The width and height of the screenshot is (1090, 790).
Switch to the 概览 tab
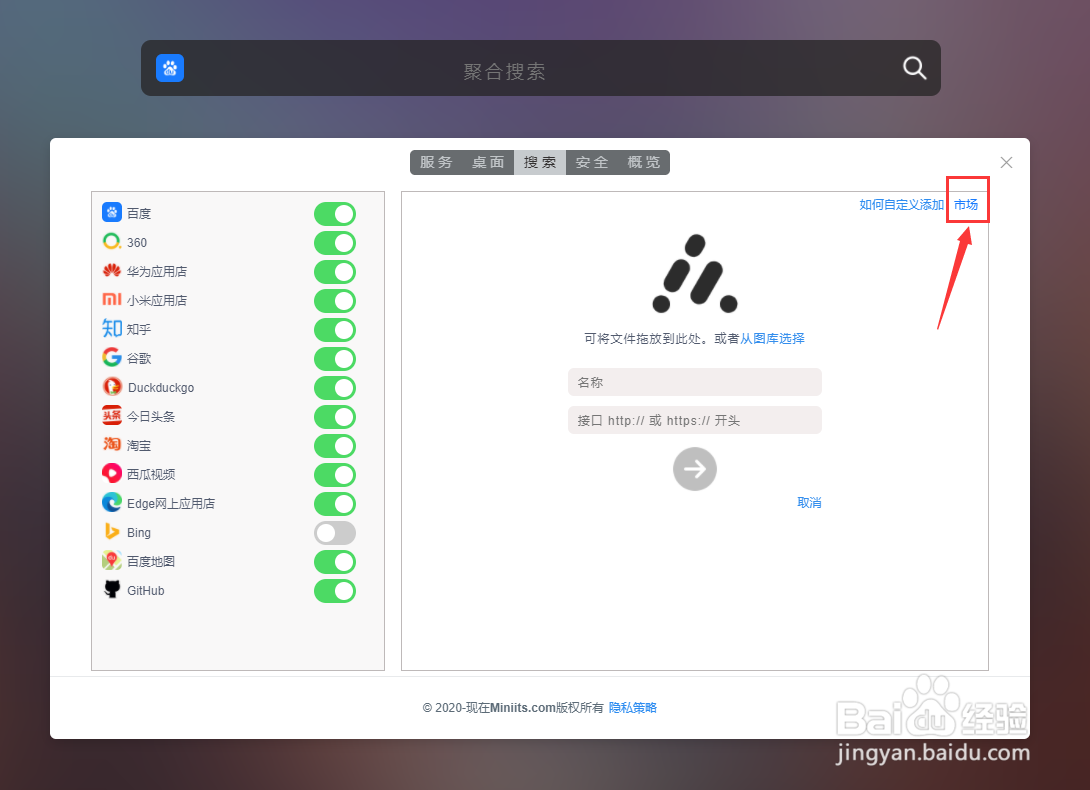[644, 162]
